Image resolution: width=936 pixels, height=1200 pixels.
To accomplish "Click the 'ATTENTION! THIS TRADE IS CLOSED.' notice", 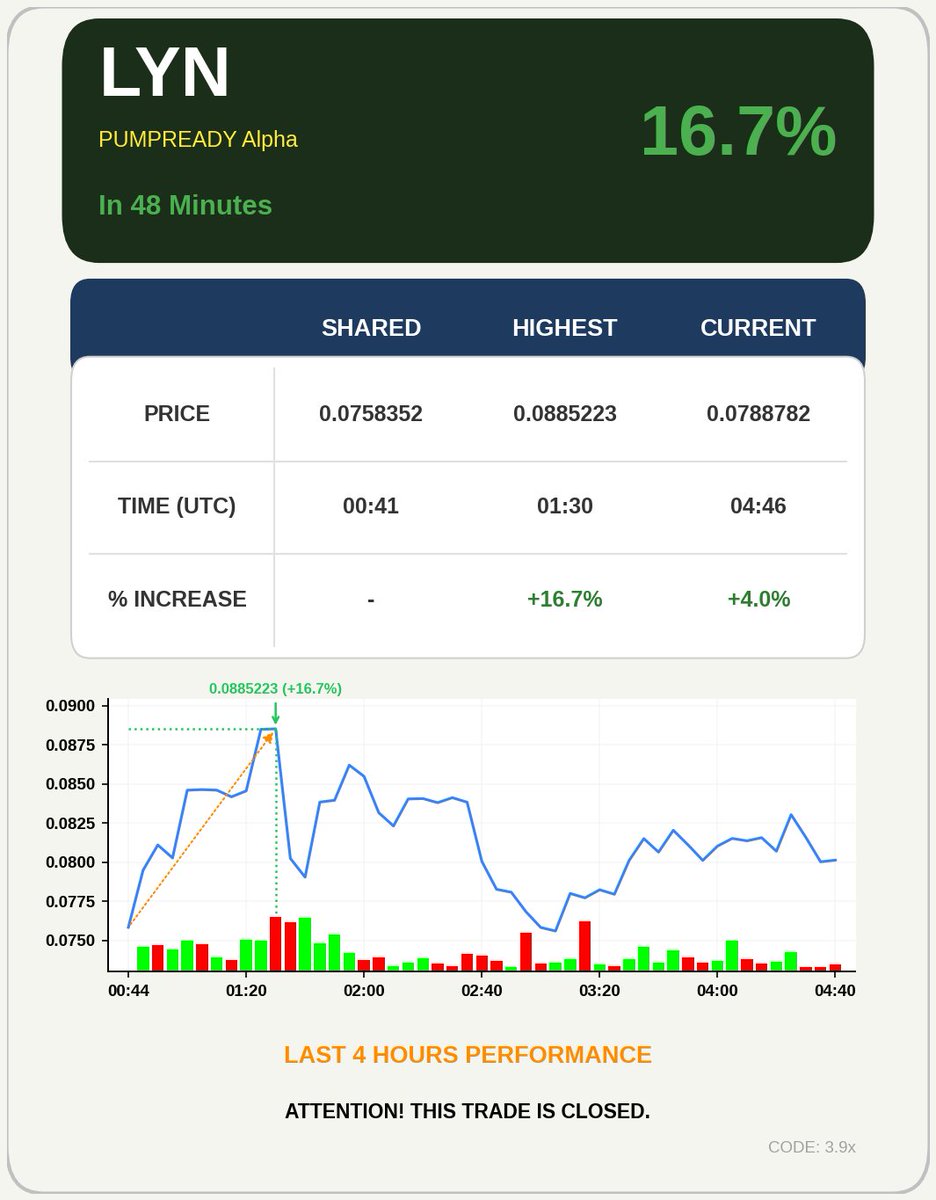I will [x=468, y=1111].
